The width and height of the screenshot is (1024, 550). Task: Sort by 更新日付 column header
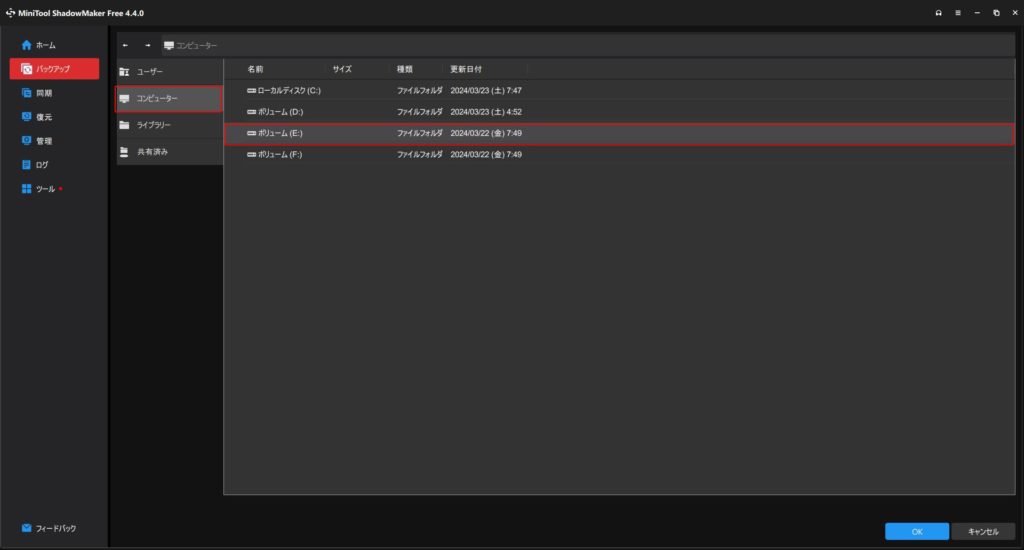[466, 69]
